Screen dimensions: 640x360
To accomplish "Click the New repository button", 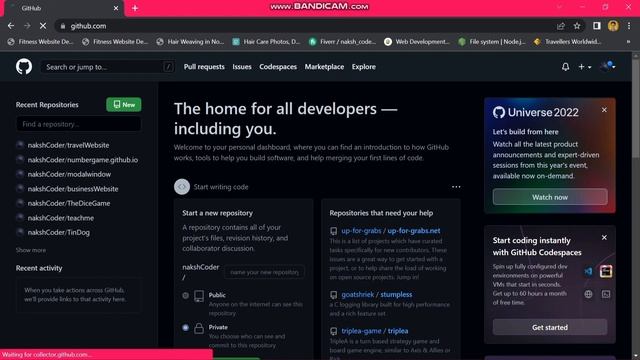I will [124, 104].
